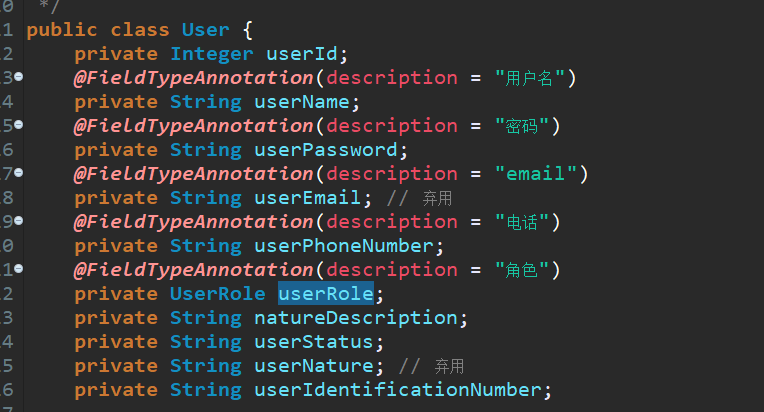Viewport: 764px width, 412px height.
Task: Click the "用户名" description string
Action: (530, 78)
